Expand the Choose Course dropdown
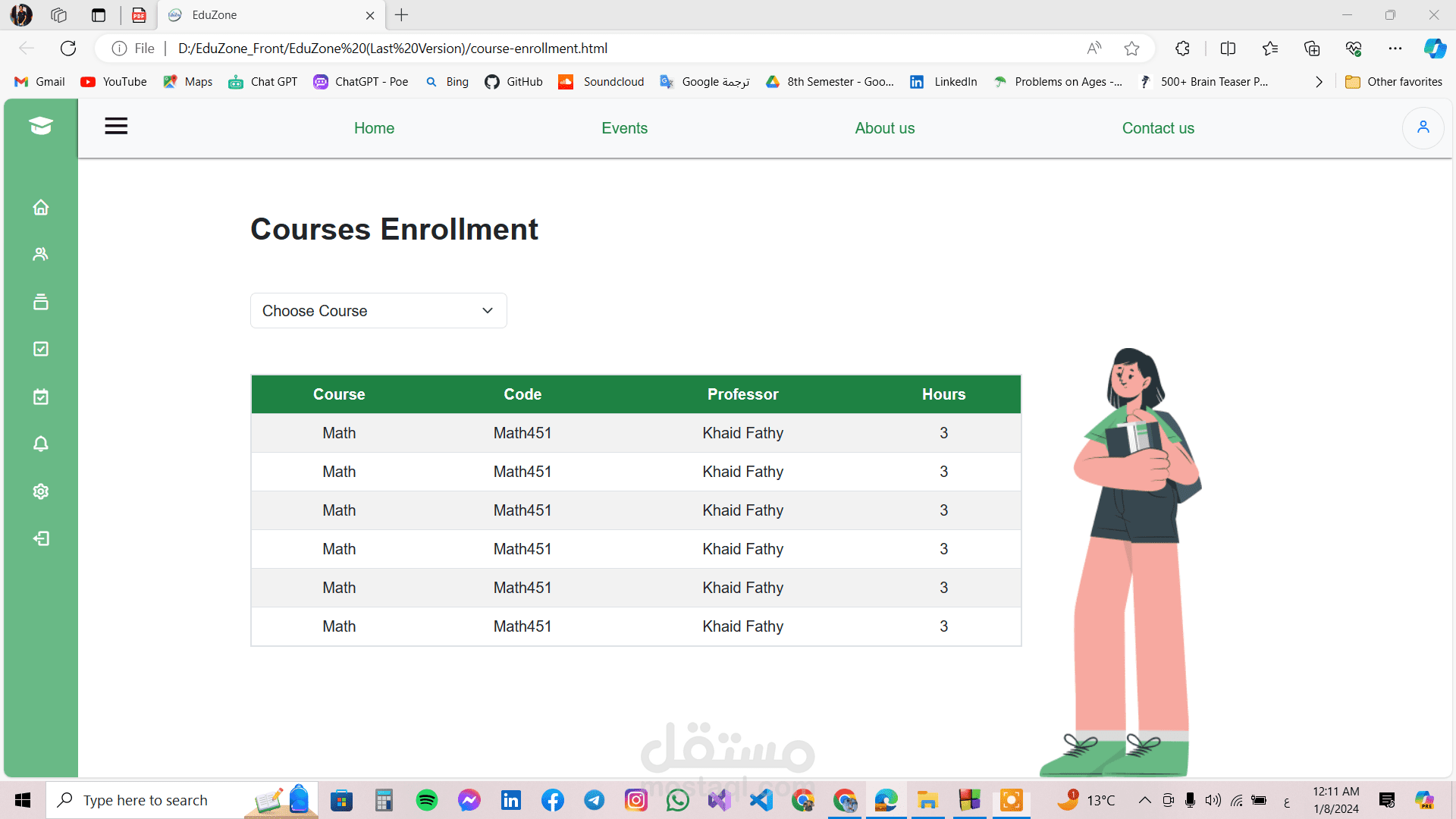Screen dimensions: 1456x819 (378, 311)
